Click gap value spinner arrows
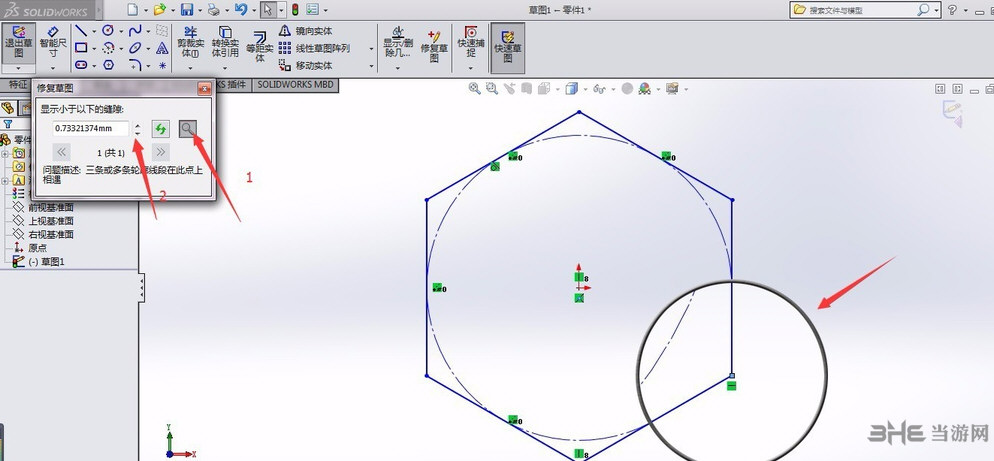Image resolution: width=994 pixels, height=461 pixels. [x=138, y=129]
